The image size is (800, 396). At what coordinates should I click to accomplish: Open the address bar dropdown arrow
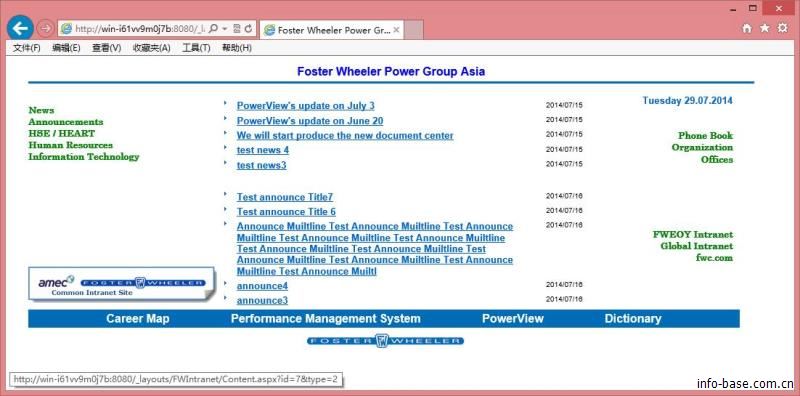pyautogui.click(x=224, y=29)
